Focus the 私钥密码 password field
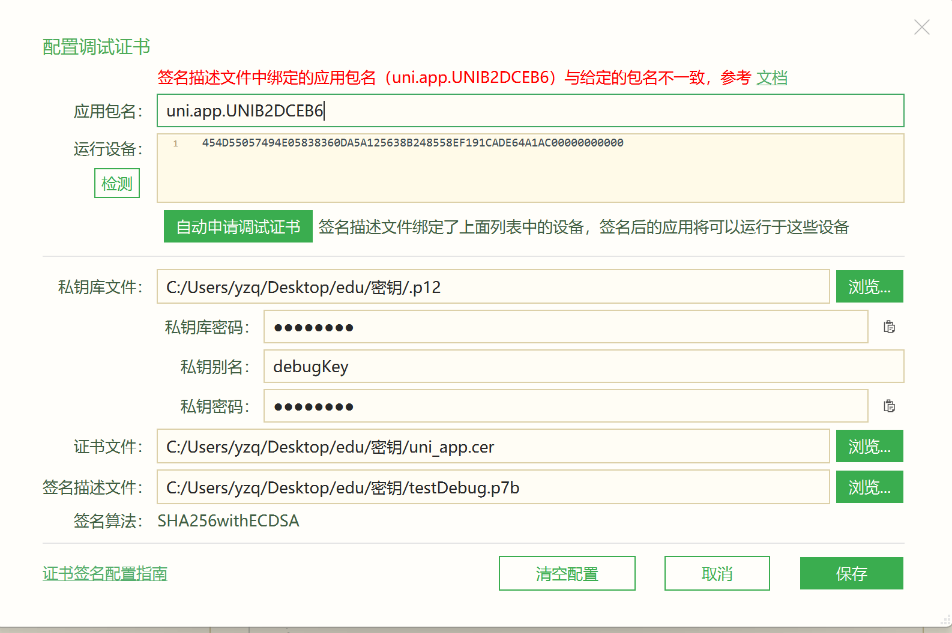Screen dimensions: 952x633 [566, 406]
